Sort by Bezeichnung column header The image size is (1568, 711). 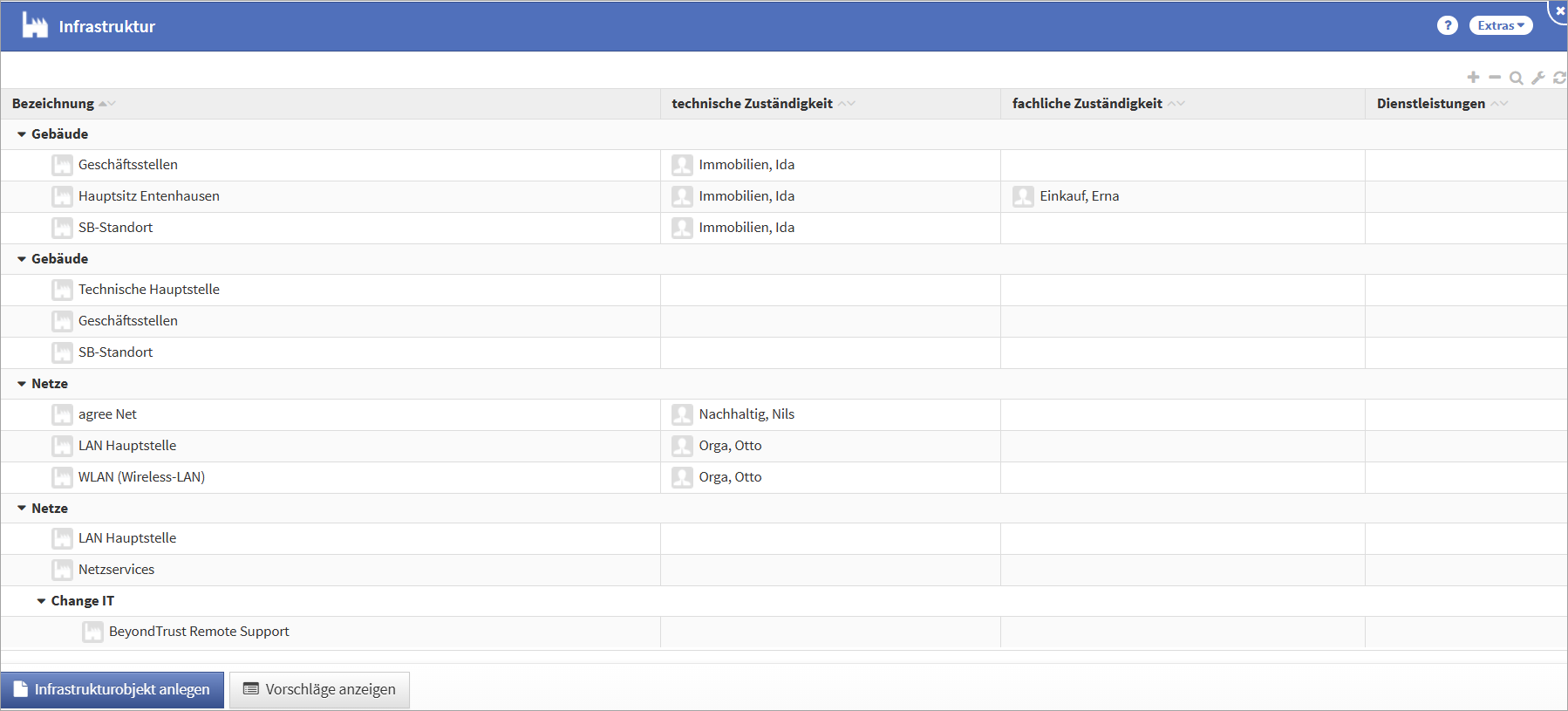coord(53,104)
